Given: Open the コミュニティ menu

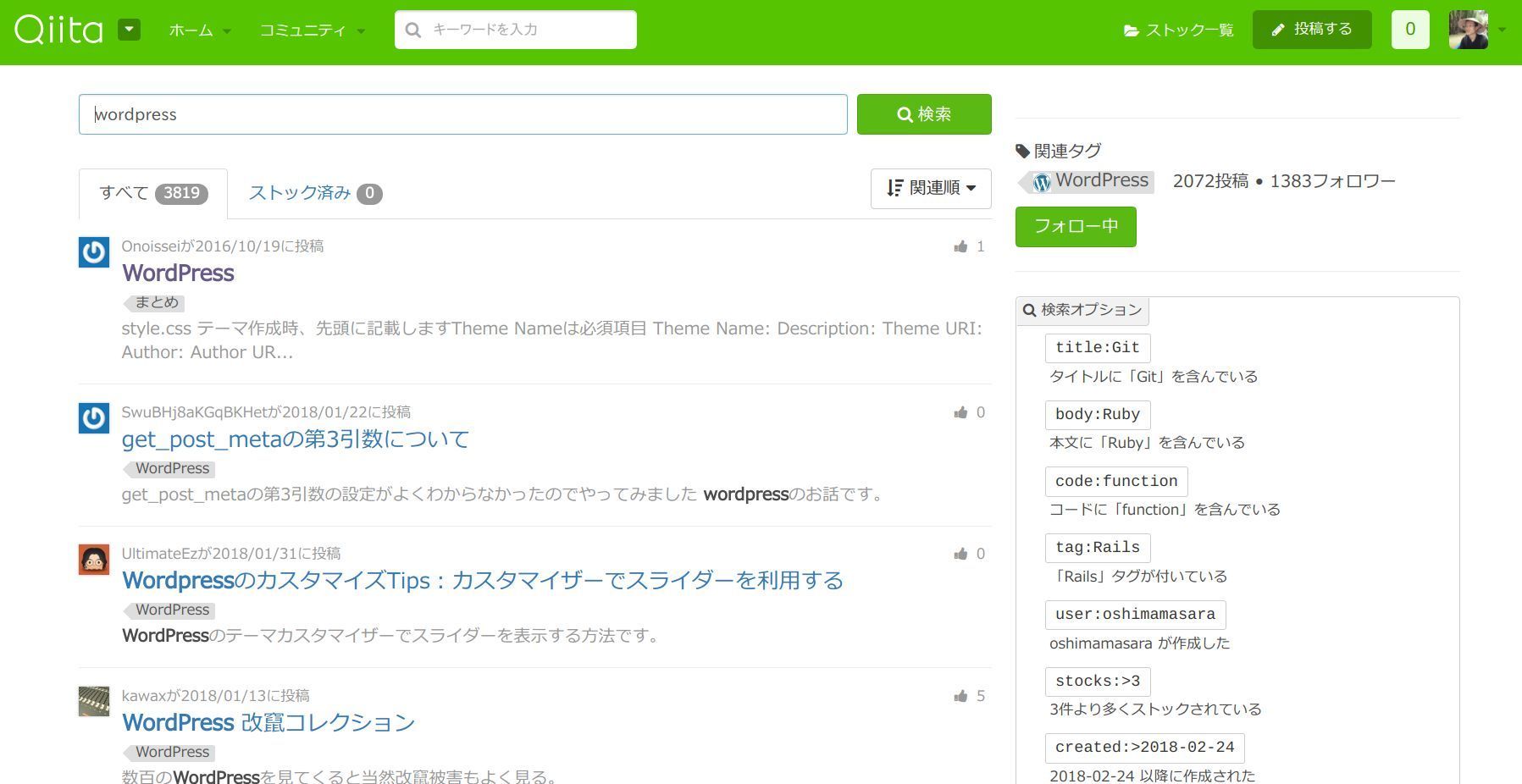Looking at the screenshot, I should click(312, 30).
